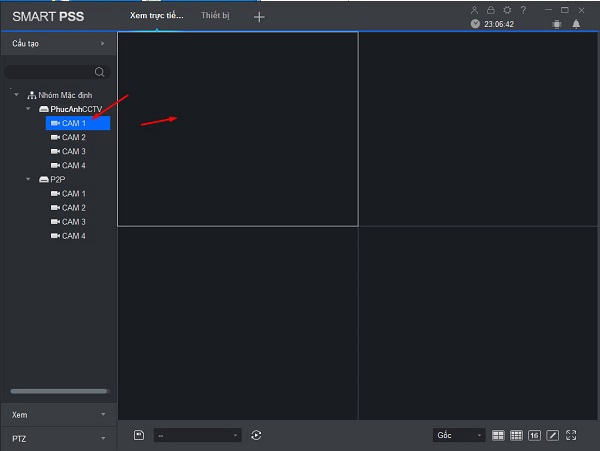The image size is (600, 451).
Task: Click the device search input field
Action: click(x=50, y=72)
